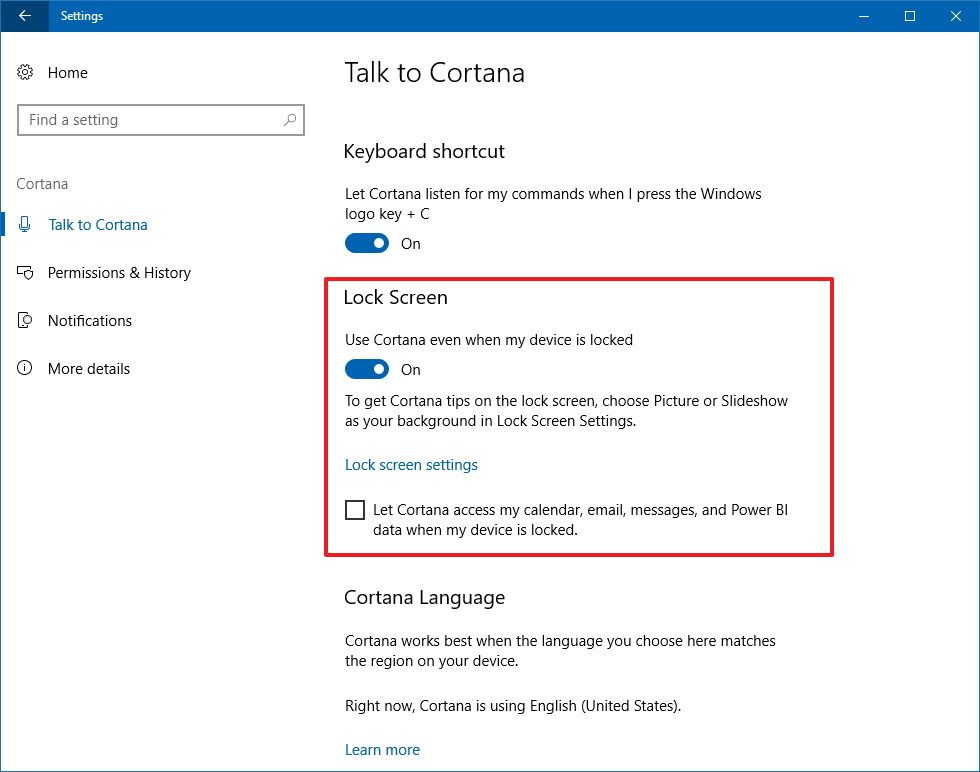Minimize the Settings window
Screen dimensions: 980x772
[863, 16]
